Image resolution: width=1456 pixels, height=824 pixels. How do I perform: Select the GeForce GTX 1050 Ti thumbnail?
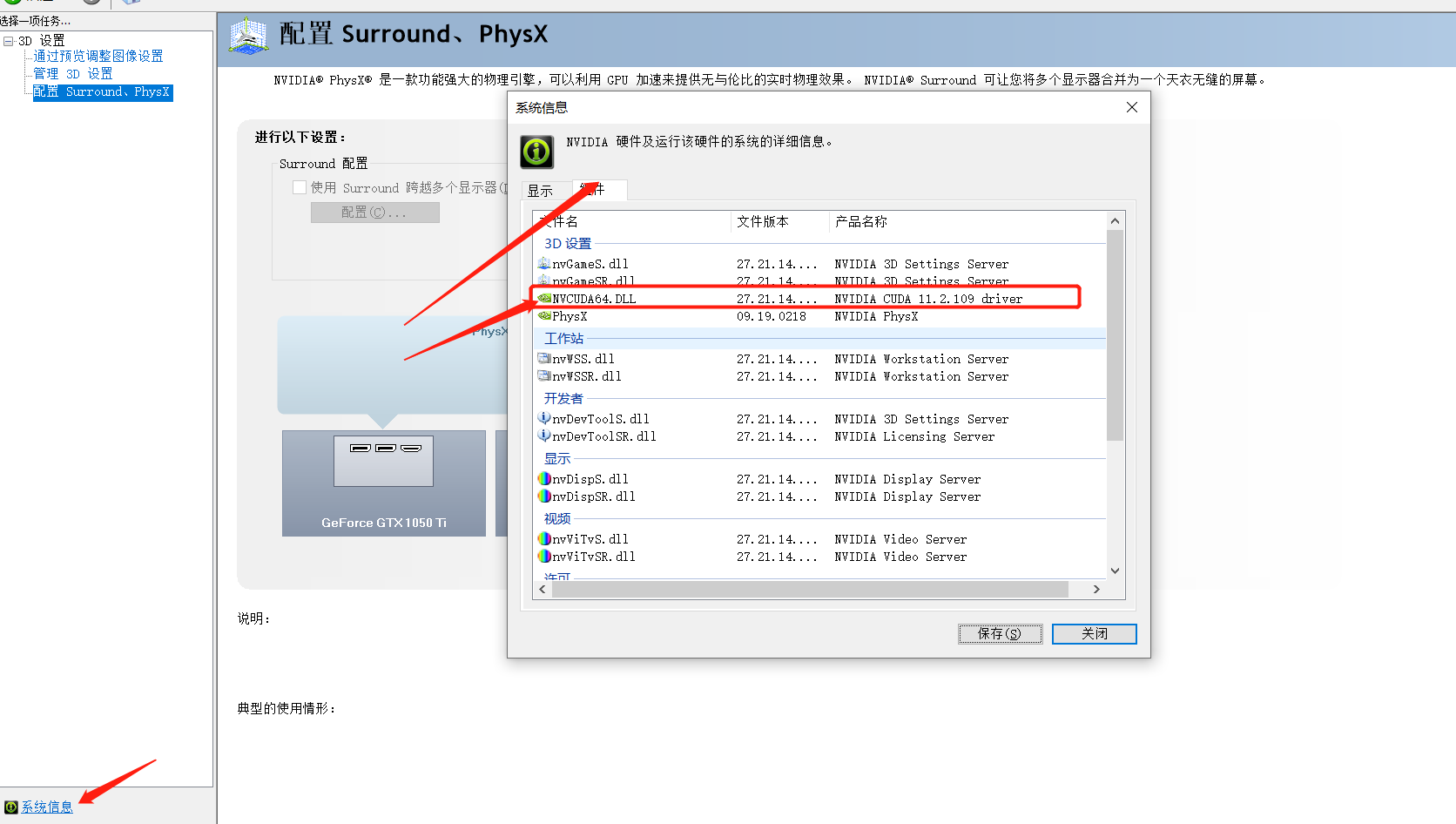[x=384, y=483]
